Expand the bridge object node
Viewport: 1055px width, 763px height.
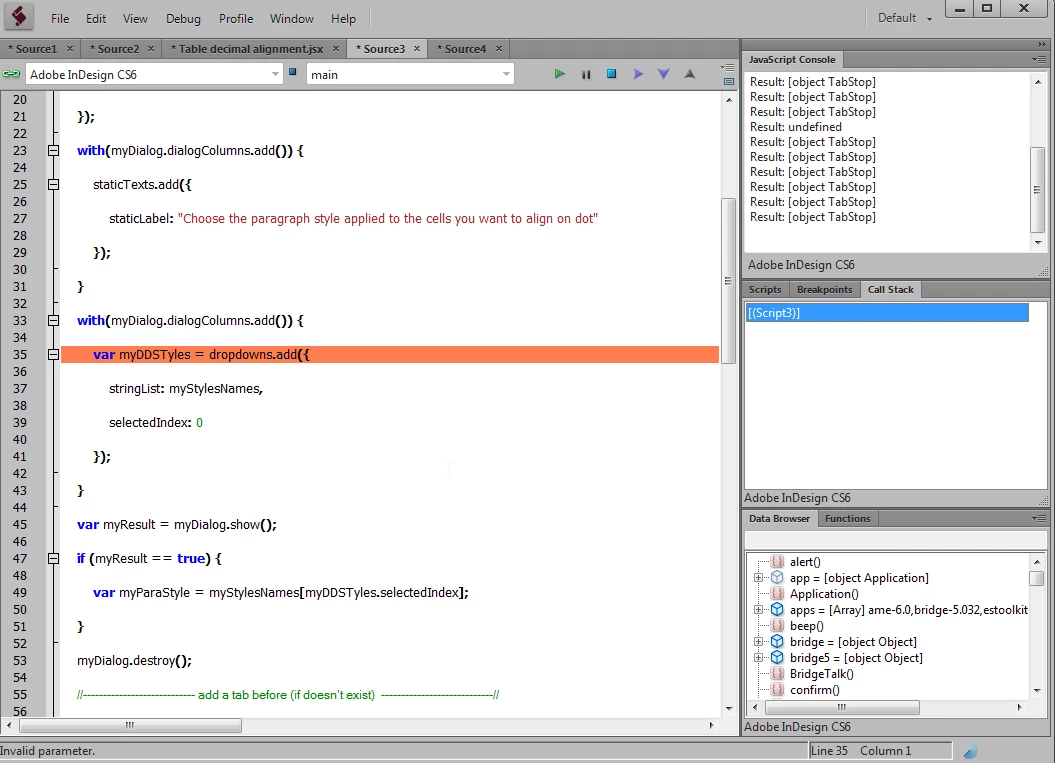pos(758,642)
